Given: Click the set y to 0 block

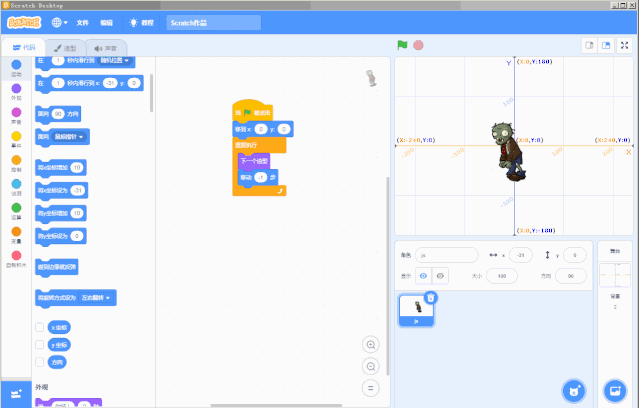Looking at the screenshot, I should pyautogui.click(x=61, y=236).
